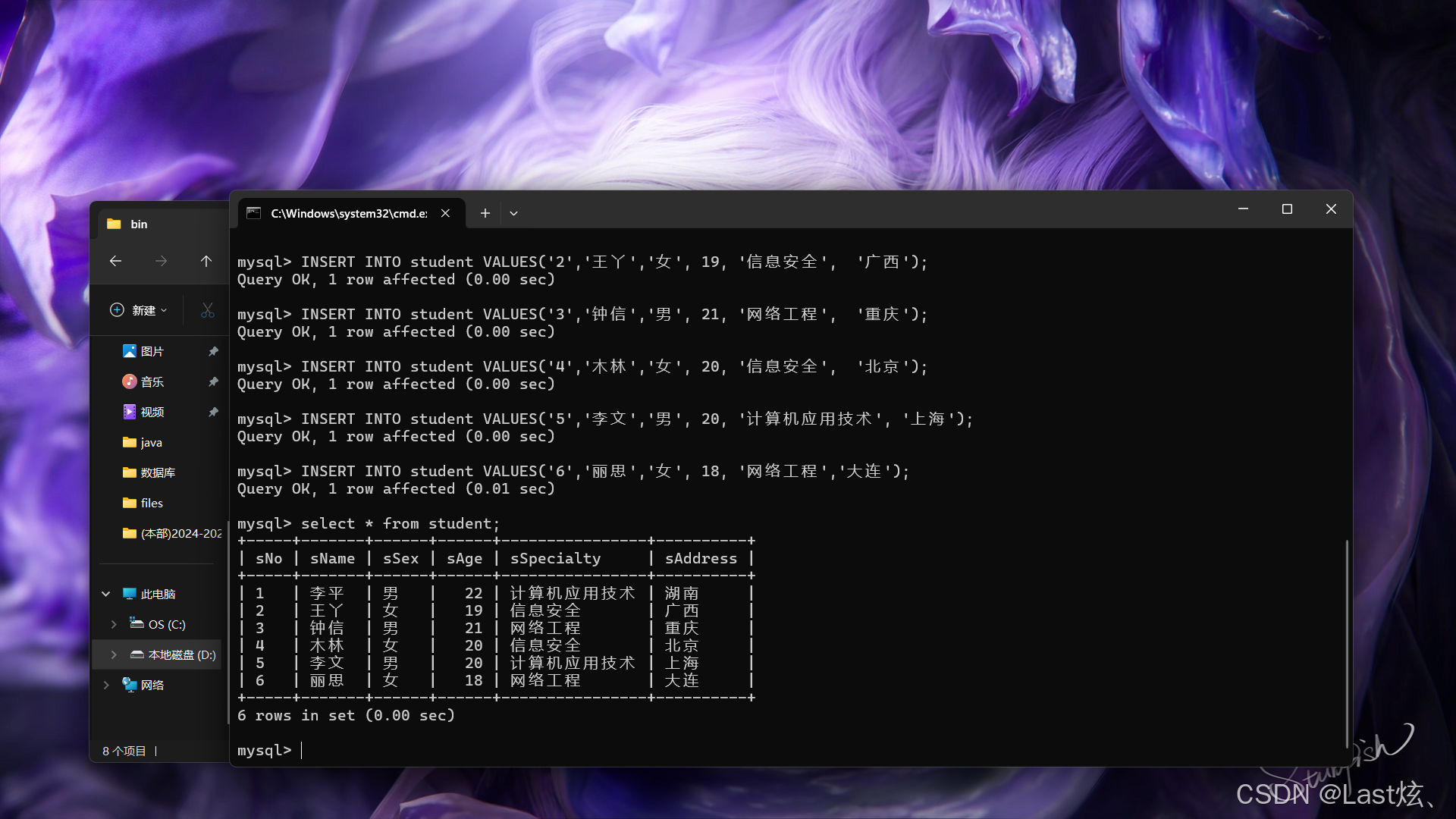This screenshot has width=1456, height=819.
Task: Go back in File Explorer
Action: 115,261
